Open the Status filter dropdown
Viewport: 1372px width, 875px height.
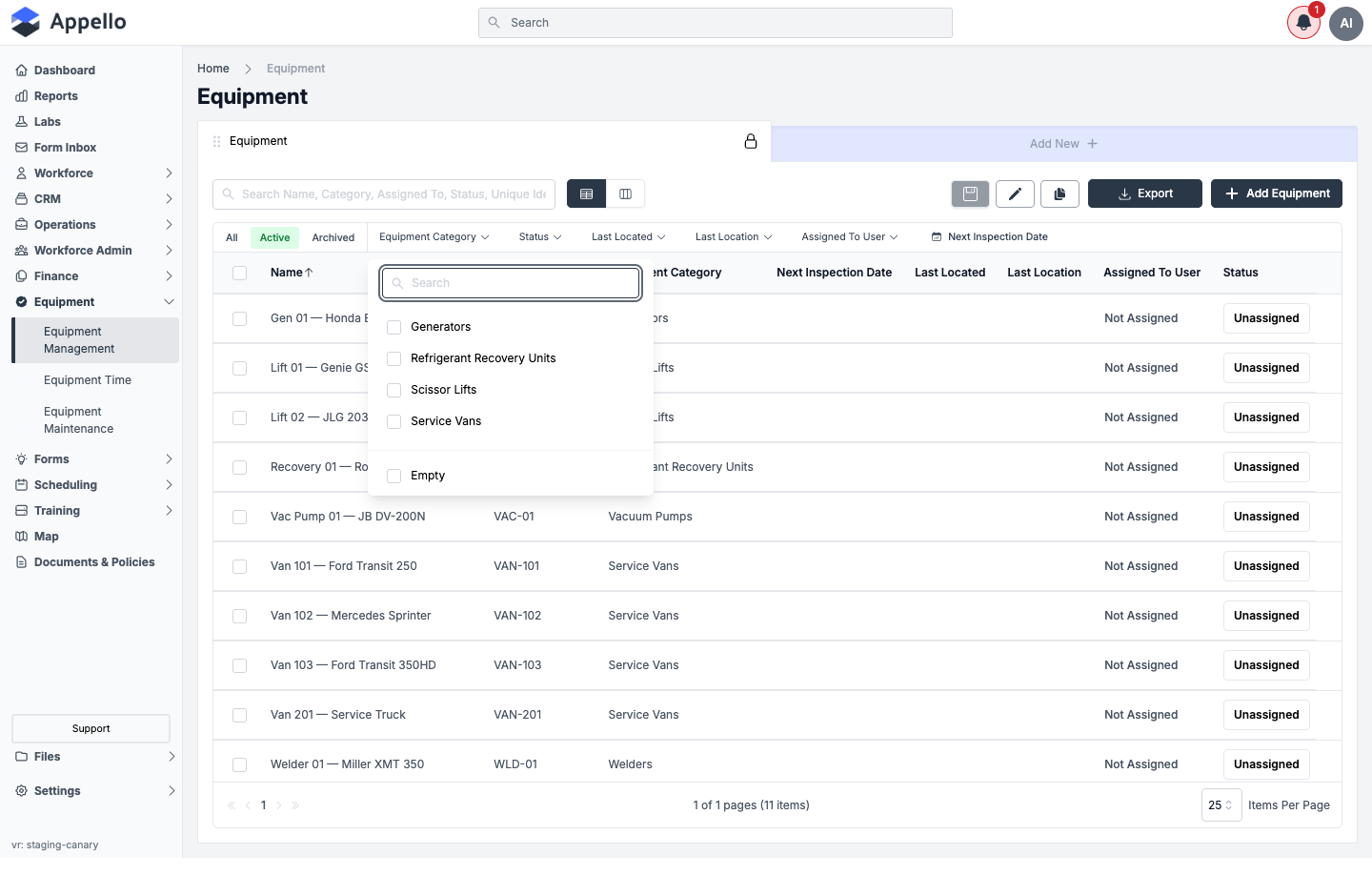[540, 237]
